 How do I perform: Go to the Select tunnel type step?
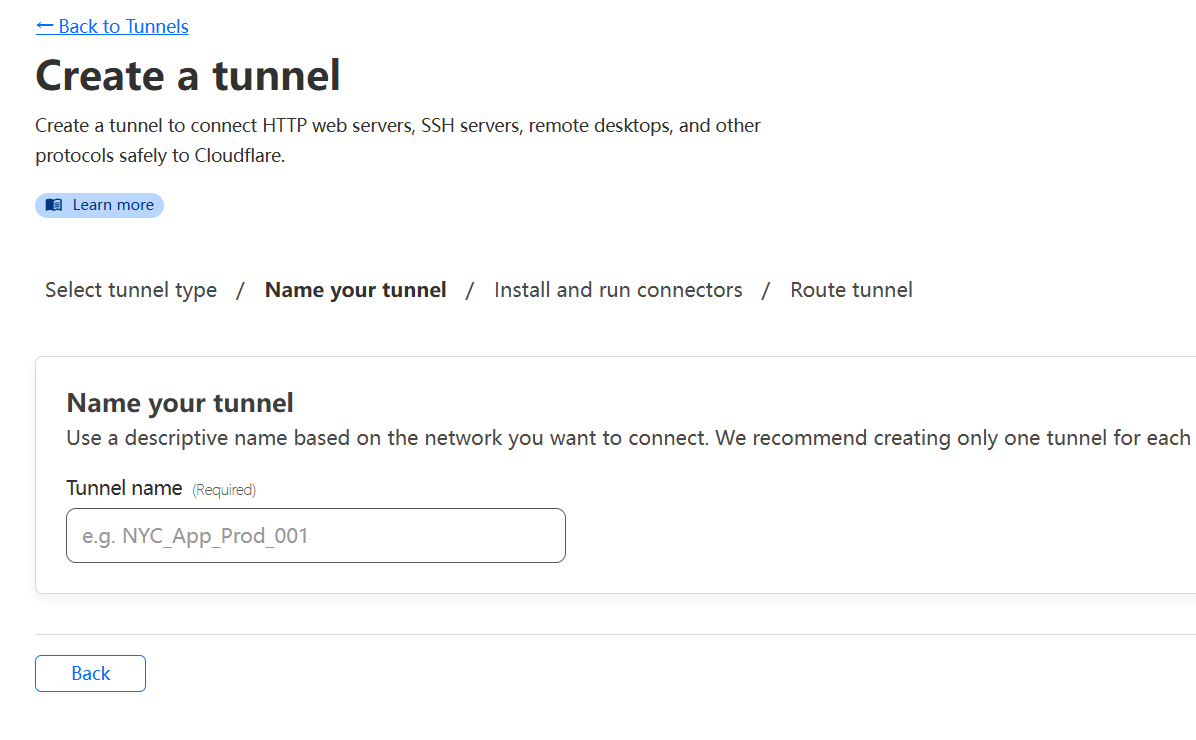coord(131,290)
